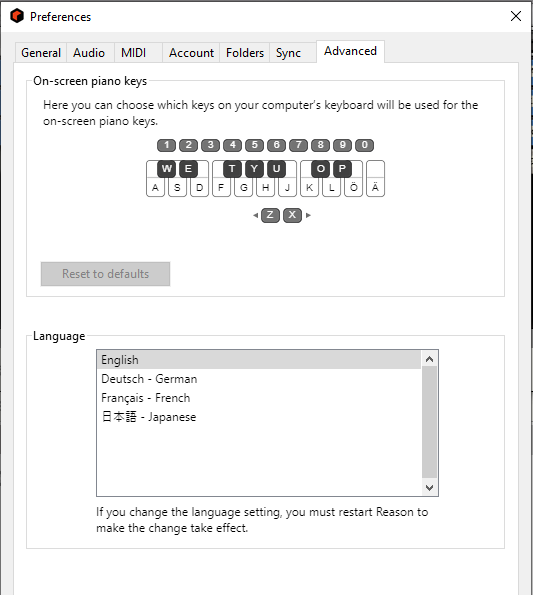533x595 pixels.
Task: Click the language list scrollbar thumb
Action: 429,422
